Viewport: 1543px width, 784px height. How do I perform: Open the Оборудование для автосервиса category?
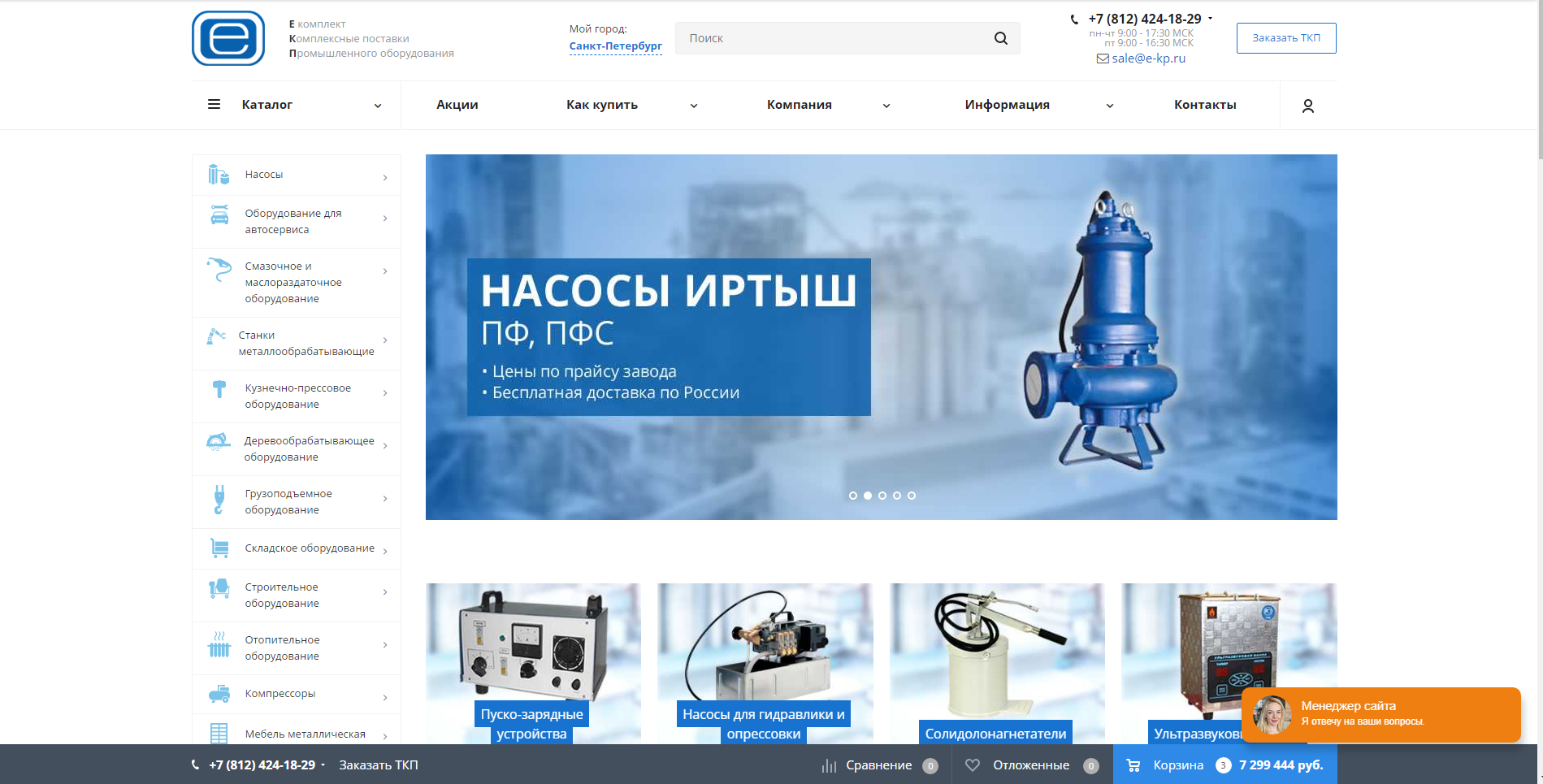(297, 222)
